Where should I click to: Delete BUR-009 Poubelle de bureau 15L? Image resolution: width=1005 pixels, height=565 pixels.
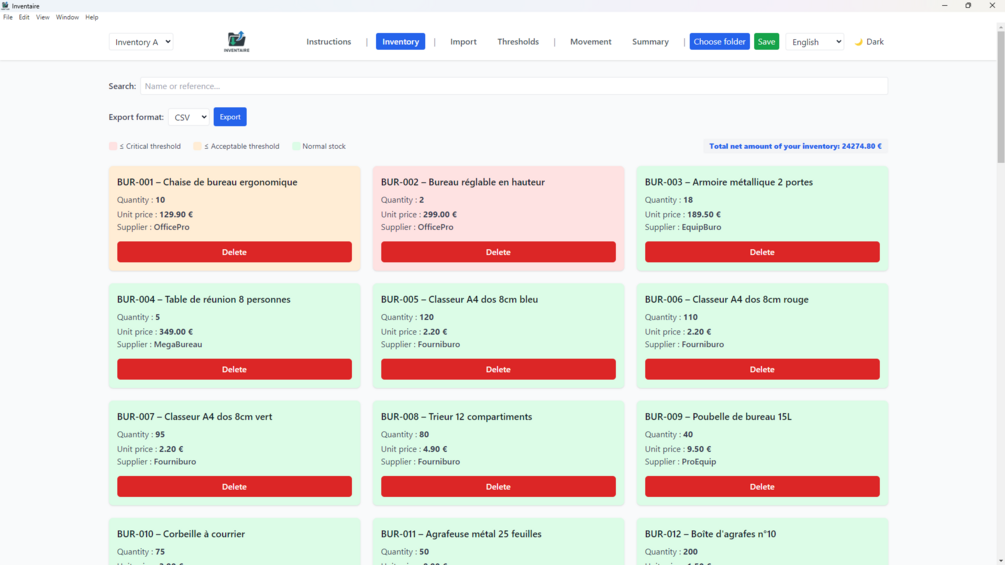point(762,486)
